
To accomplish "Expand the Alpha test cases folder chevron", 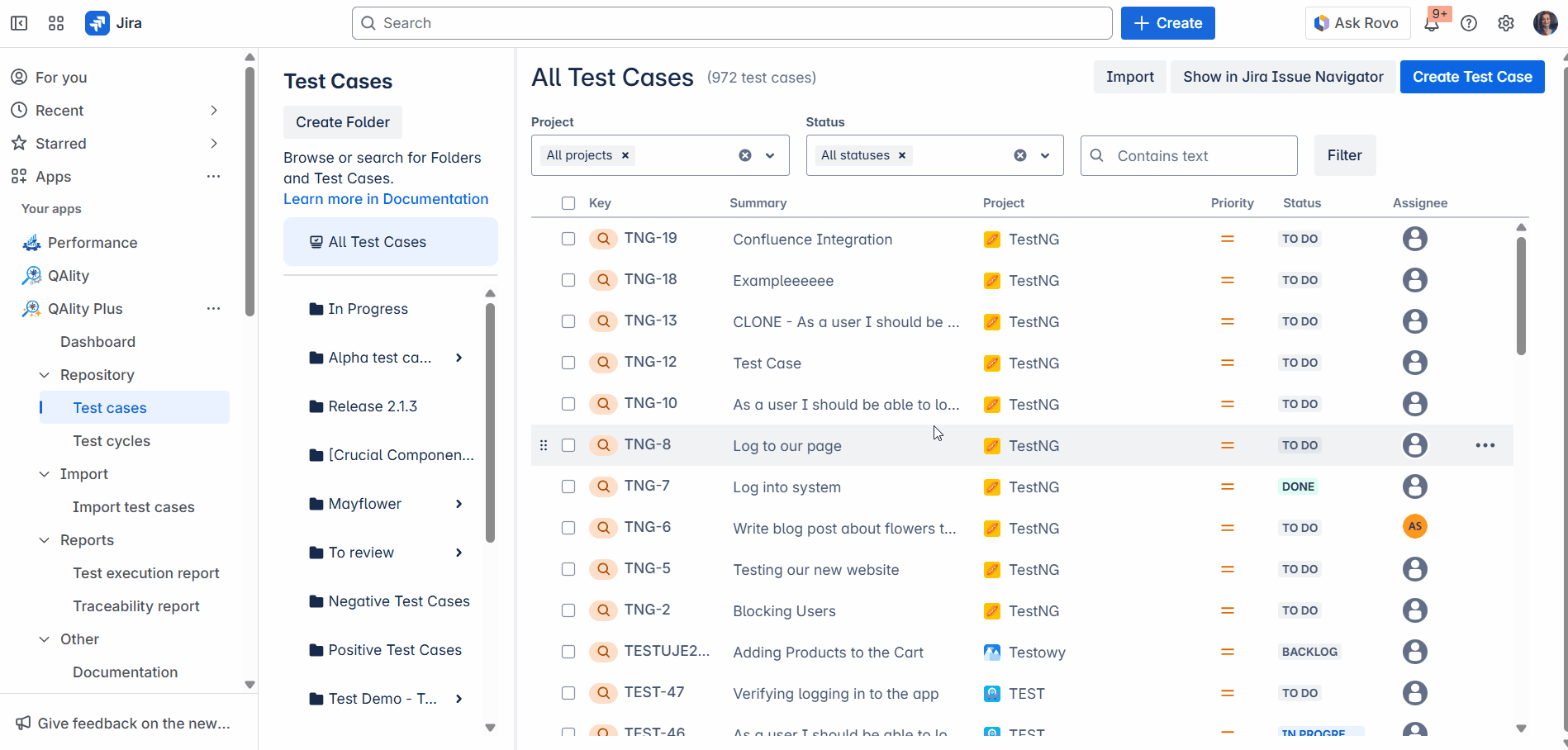I will click(x=459, y=358).
